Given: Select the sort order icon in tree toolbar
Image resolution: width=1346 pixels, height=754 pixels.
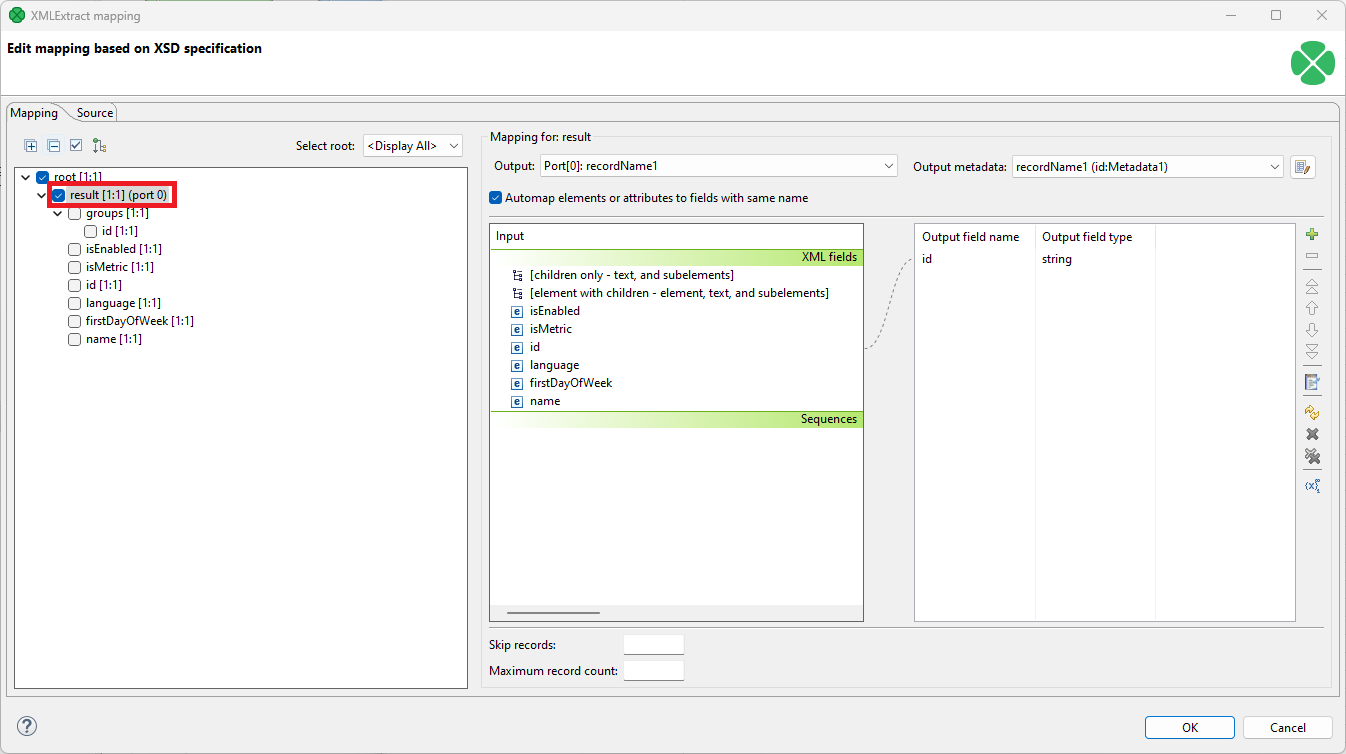Looking at the screenshot, I should coord(99,145).
